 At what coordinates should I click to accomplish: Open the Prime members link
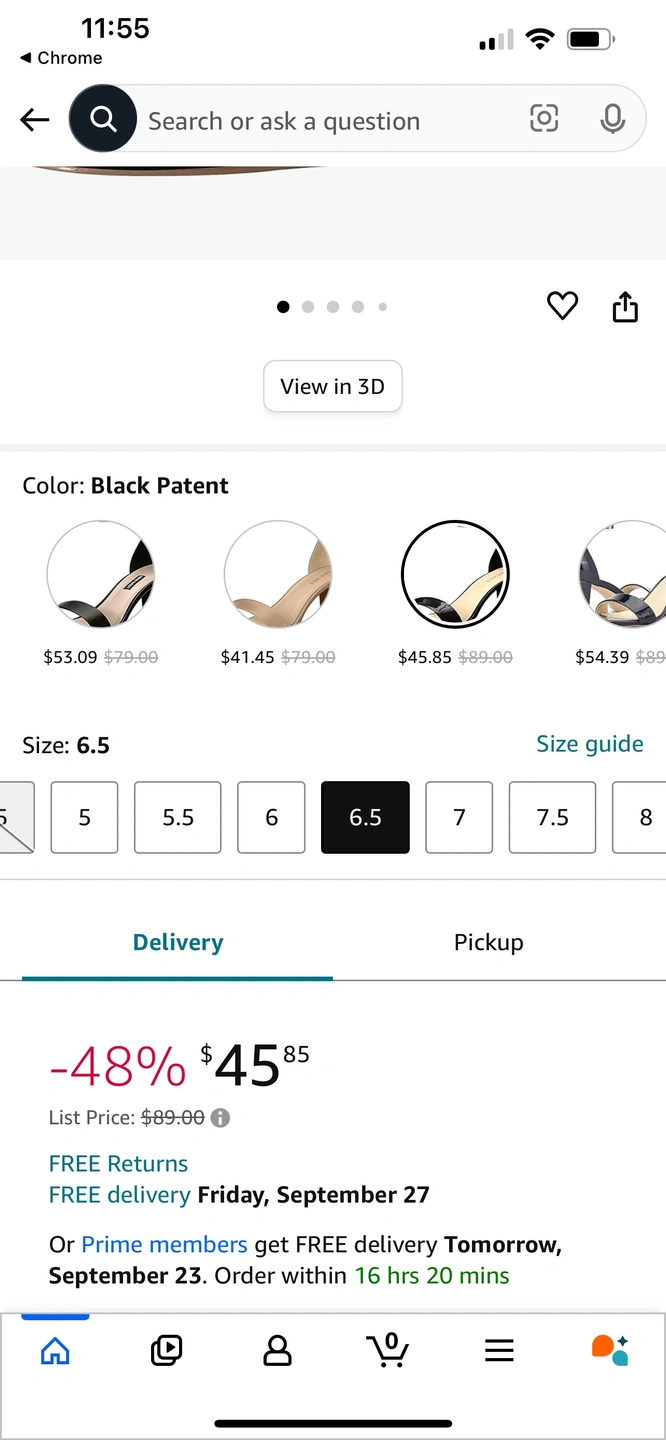(x=164, y=1245)
